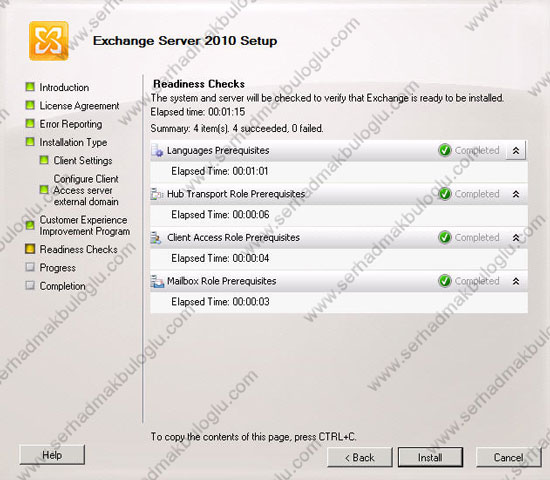
Task: Click the Mailbox Role Prerequisites header bar
Action: [339, 281]
